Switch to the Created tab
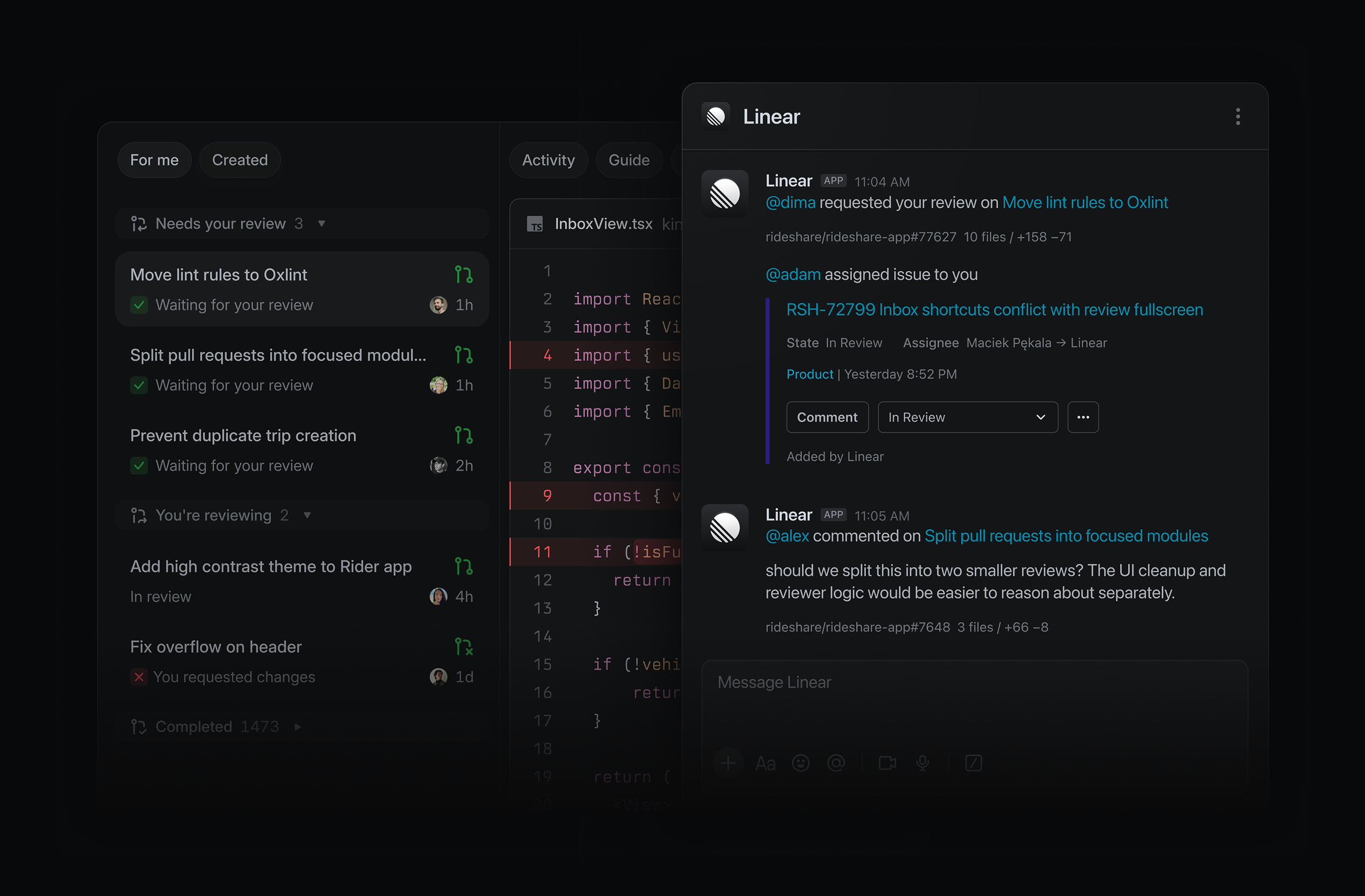 [x=240, y=160]
